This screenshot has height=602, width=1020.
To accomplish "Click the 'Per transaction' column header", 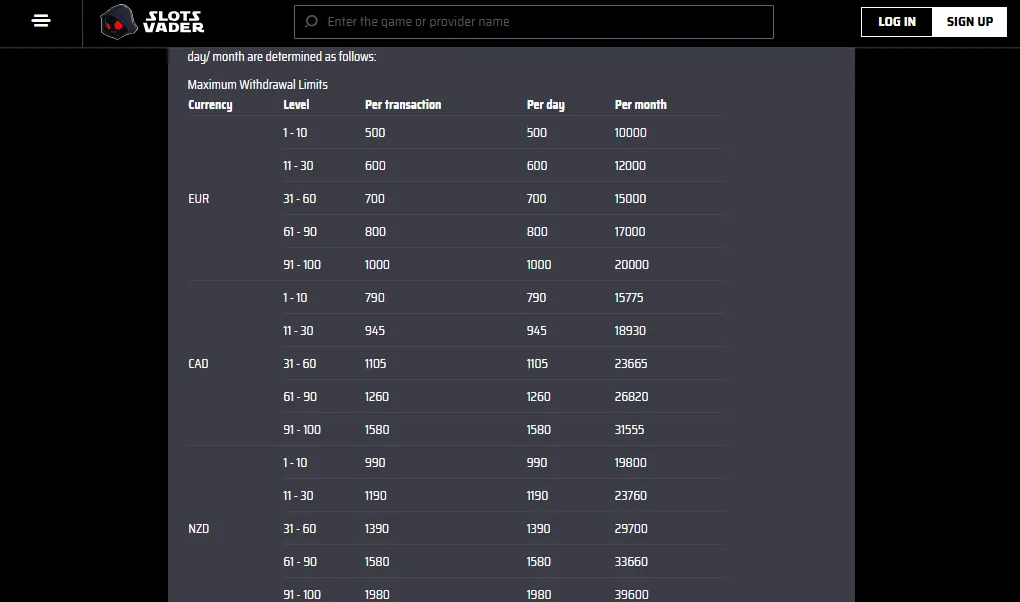I will coord(403,105).
